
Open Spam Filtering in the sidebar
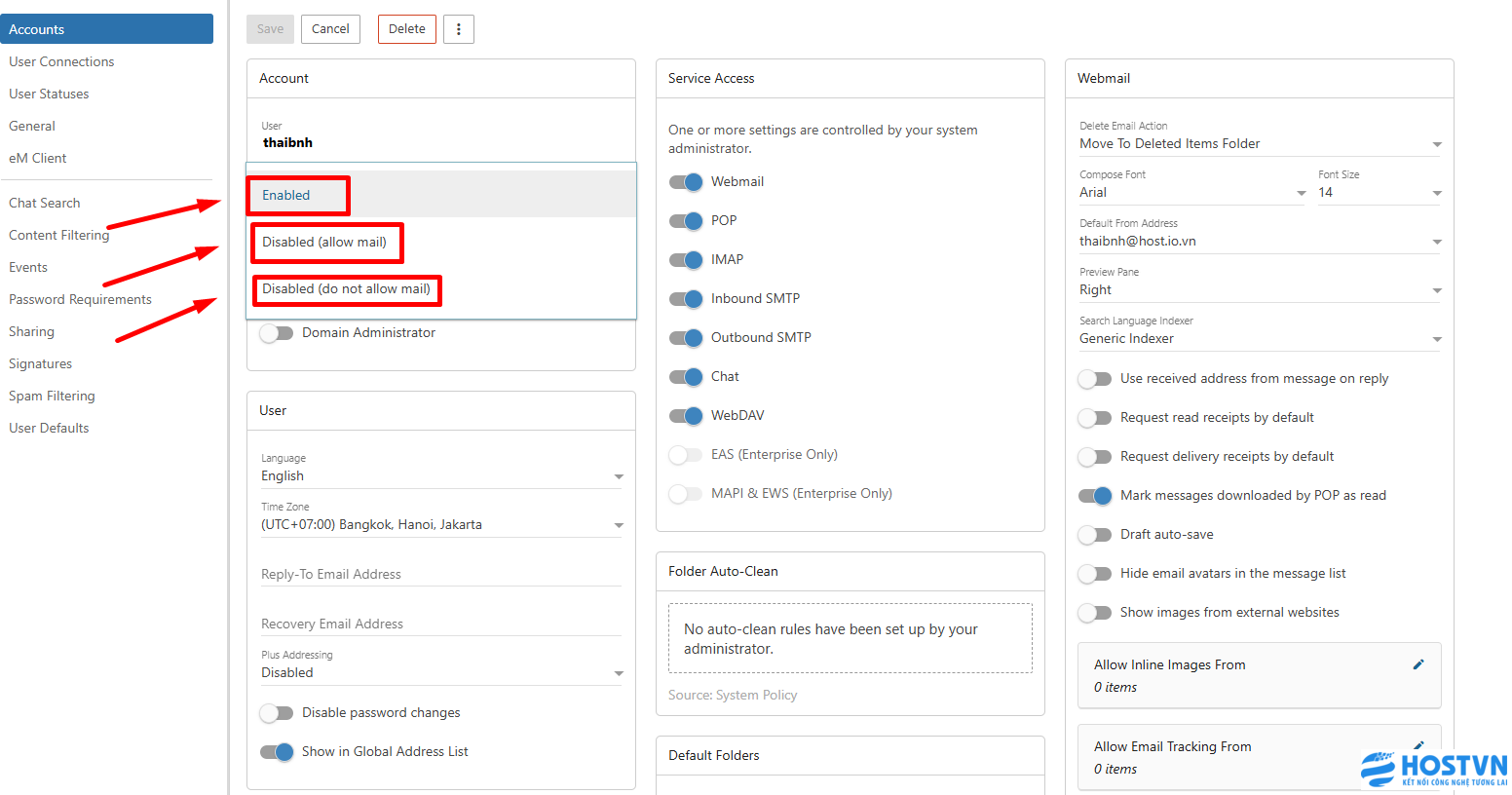point(52,396)
